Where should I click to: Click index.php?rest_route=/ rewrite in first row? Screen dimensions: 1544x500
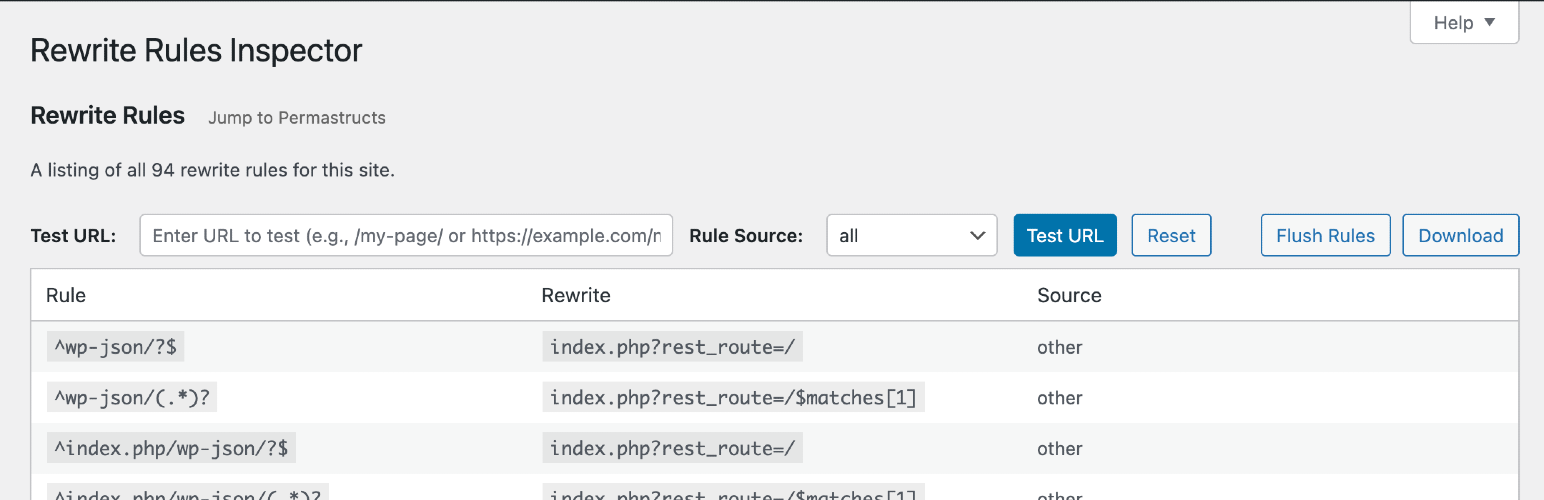(x=672, y=347)
